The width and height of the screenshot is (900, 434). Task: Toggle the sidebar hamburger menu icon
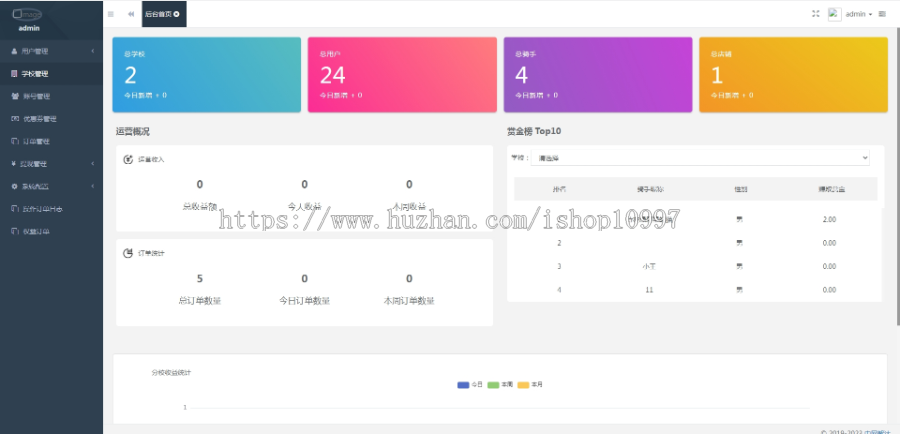click(x=111, y=14)
